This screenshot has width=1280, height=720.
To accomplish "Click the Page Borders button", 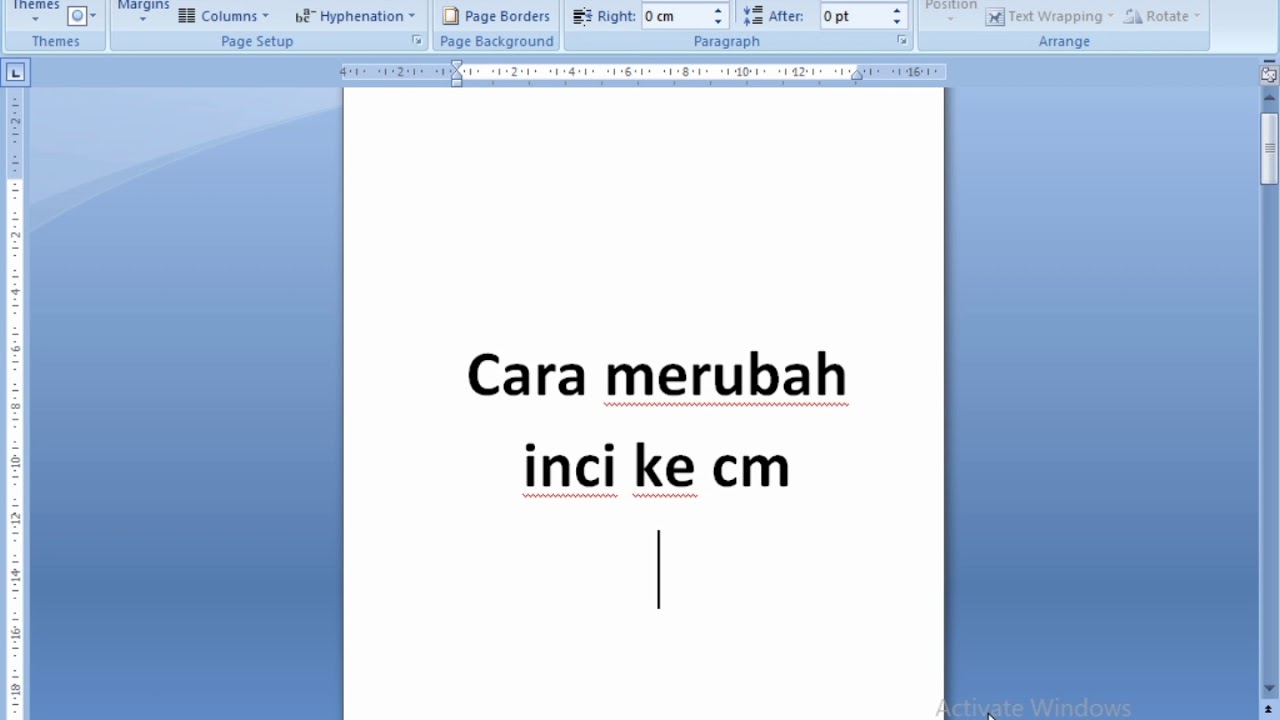I will click(497, 16).
